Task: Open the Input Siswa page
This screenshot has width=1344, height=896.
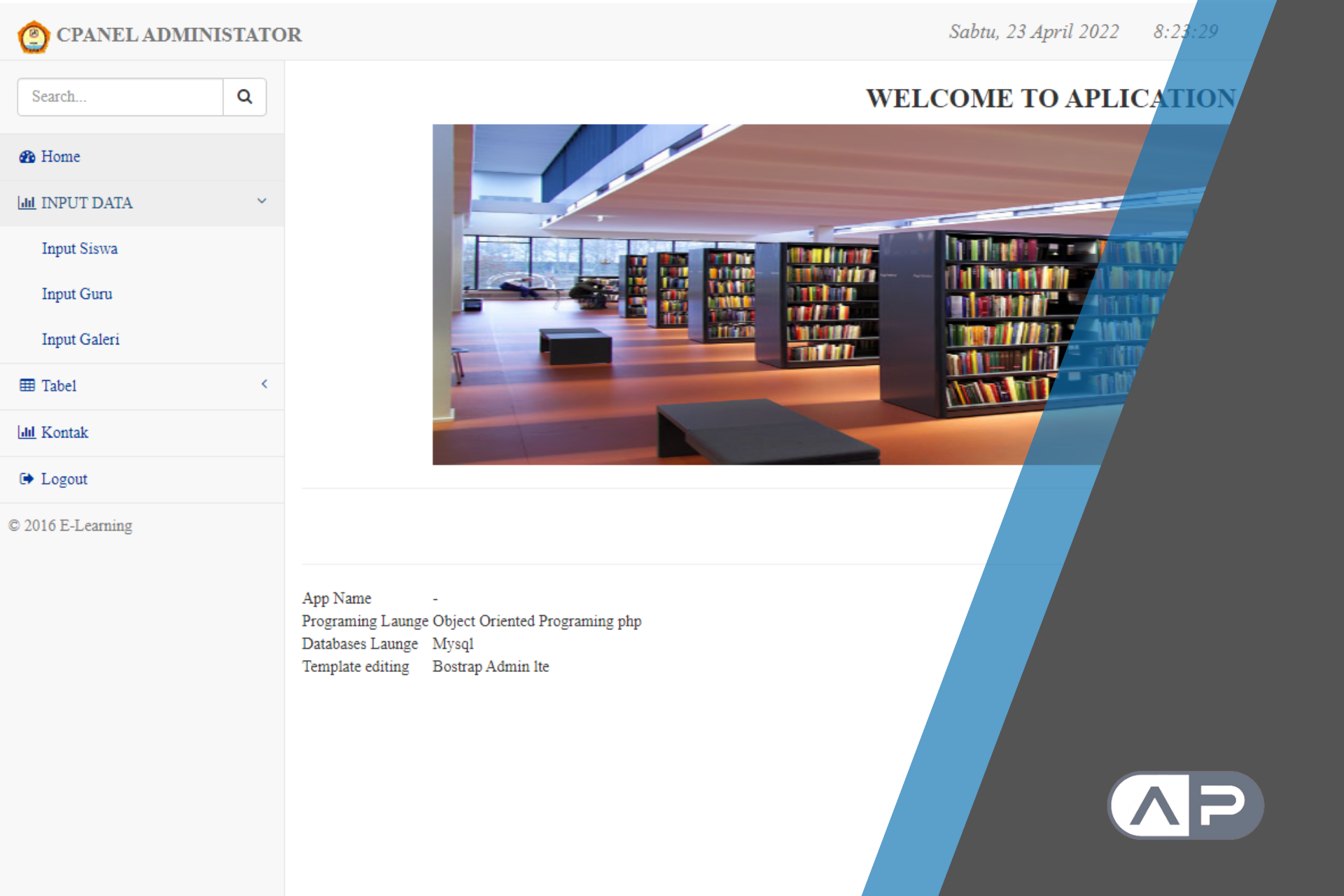Action: click(x=79, y=248)
